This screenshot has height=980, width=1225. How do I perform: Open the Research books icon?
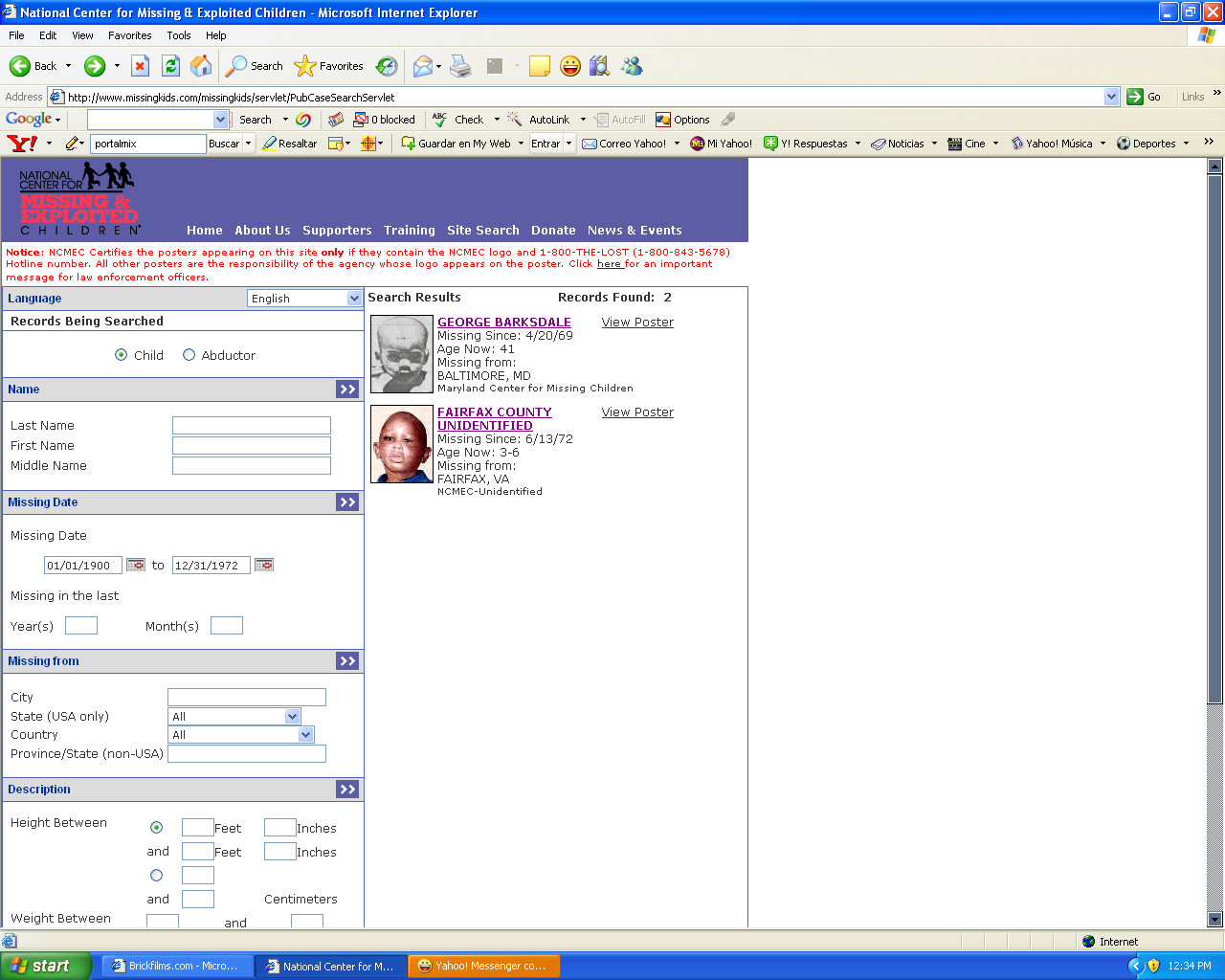click(x=600, y=66)
